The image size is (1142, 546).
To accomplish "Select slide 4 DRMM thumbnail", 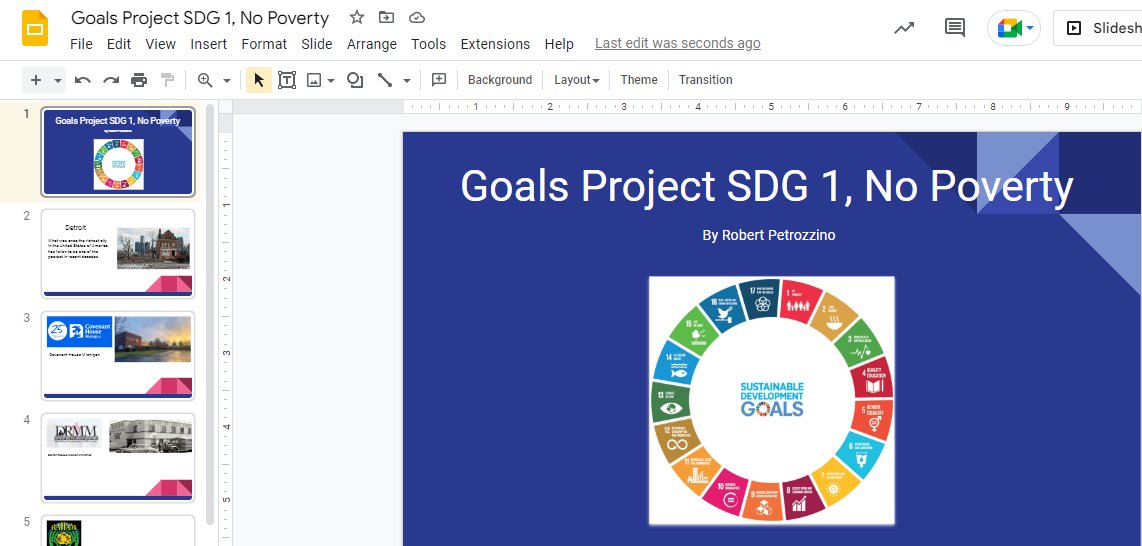I will (118, 458).
